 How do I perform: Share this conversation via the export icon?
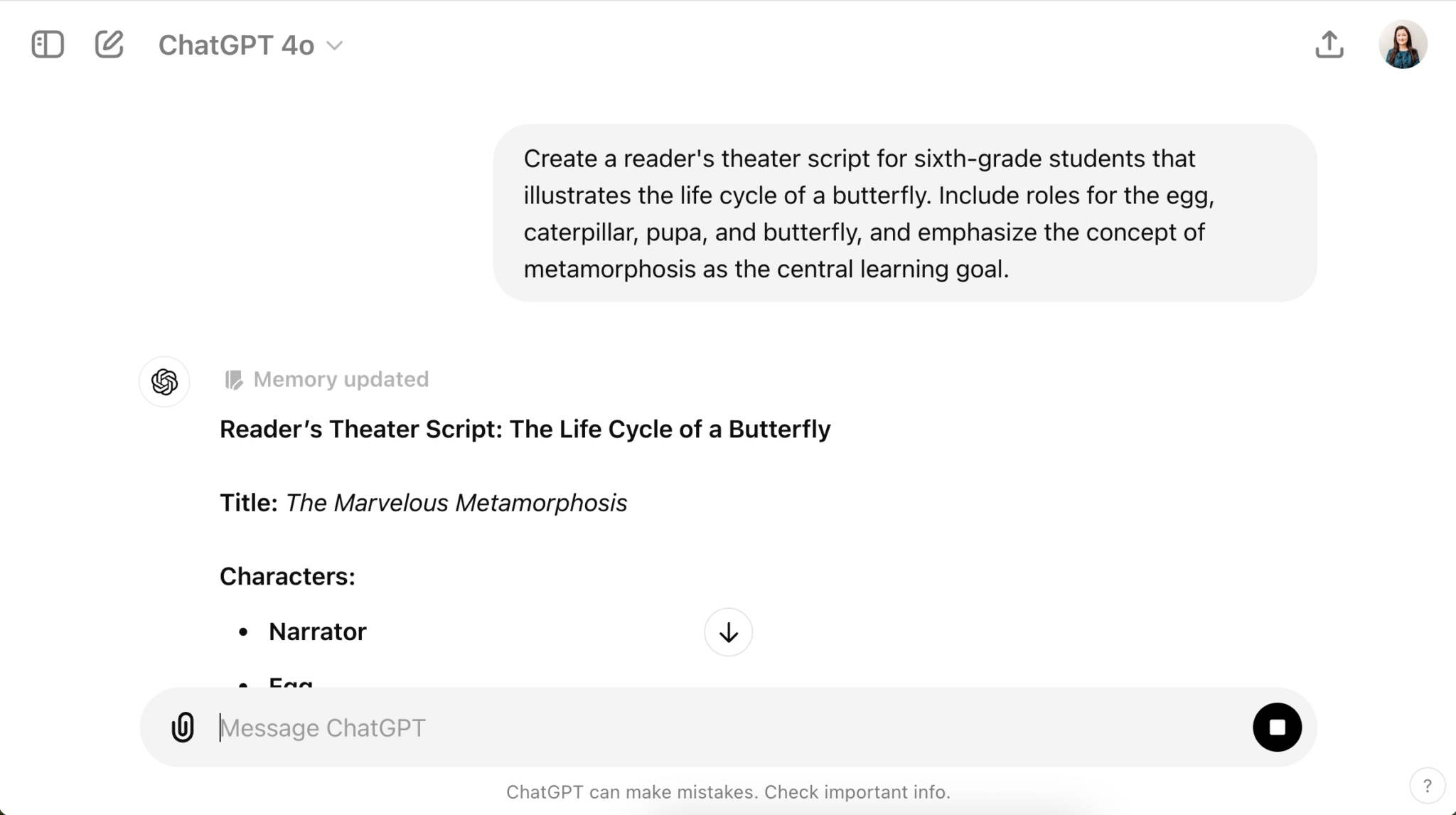point(1329,44)
